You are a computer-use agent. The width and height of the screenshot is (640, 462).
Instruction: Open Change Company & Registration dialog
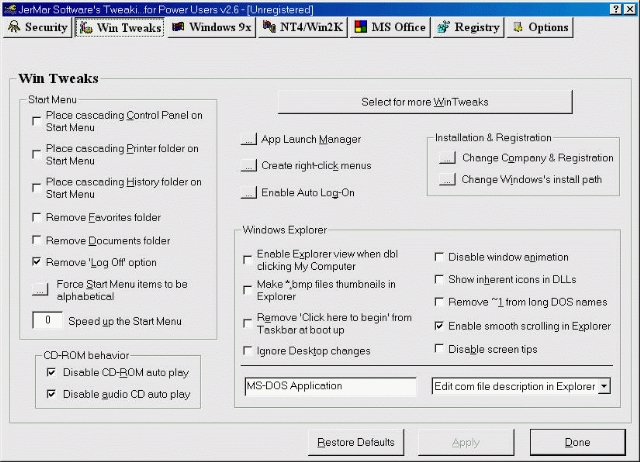coord(447,158)
